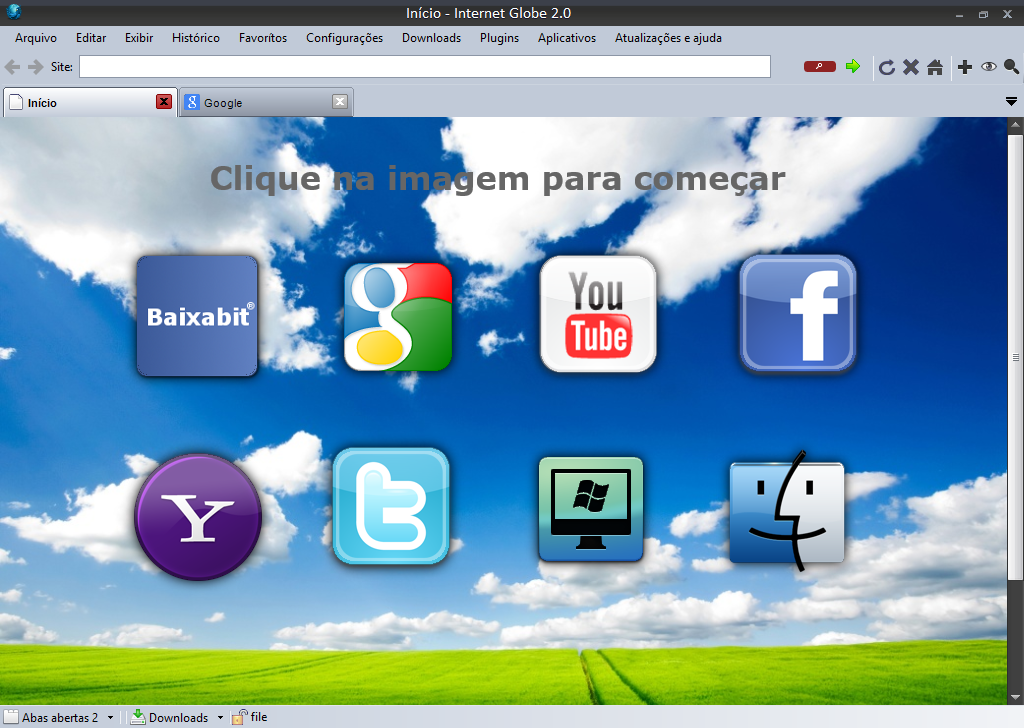Viewport: 1024px width, 728px height.
Task: Expand the Abas abertas 2 dropdown
Action: (x=110, y=717)
